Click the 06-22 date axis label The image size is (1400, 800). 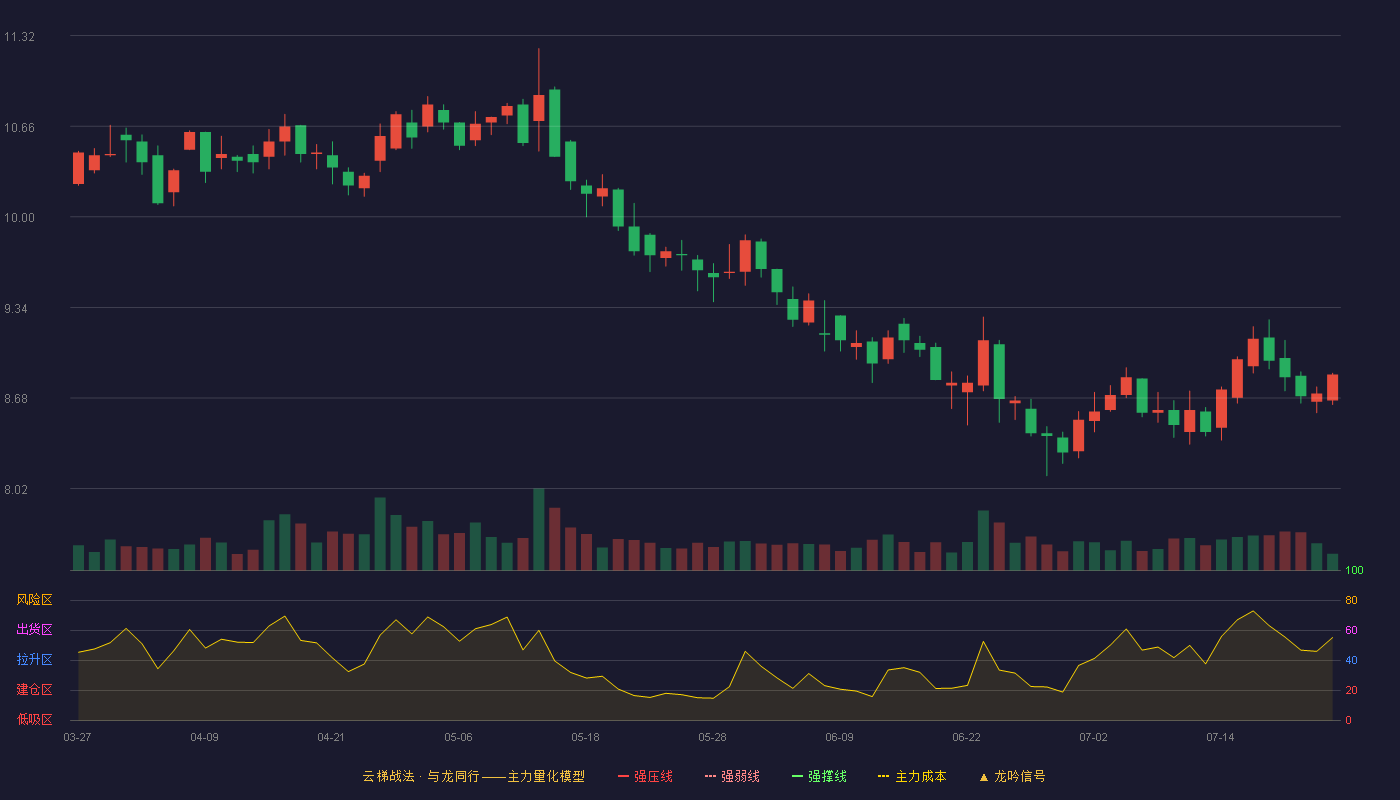(966, 737)
